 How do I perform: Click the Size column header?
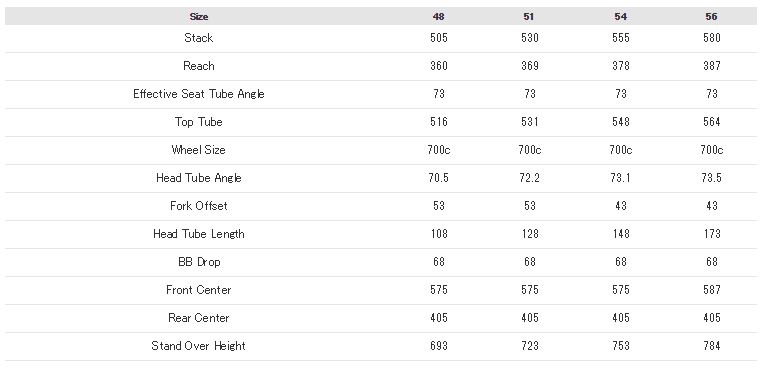pyautogui.click(x=199, y=17)
